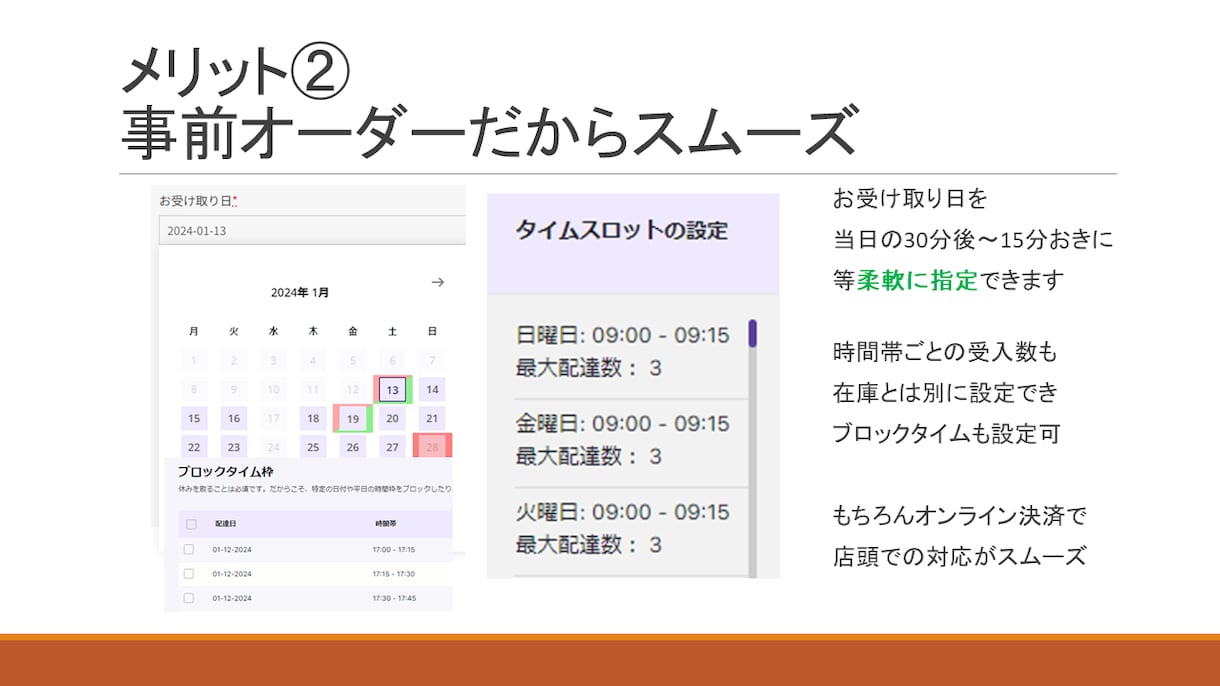Select day 13 in the January calendar
Screen dimensions: 1220x686
(x=393, y=390)
